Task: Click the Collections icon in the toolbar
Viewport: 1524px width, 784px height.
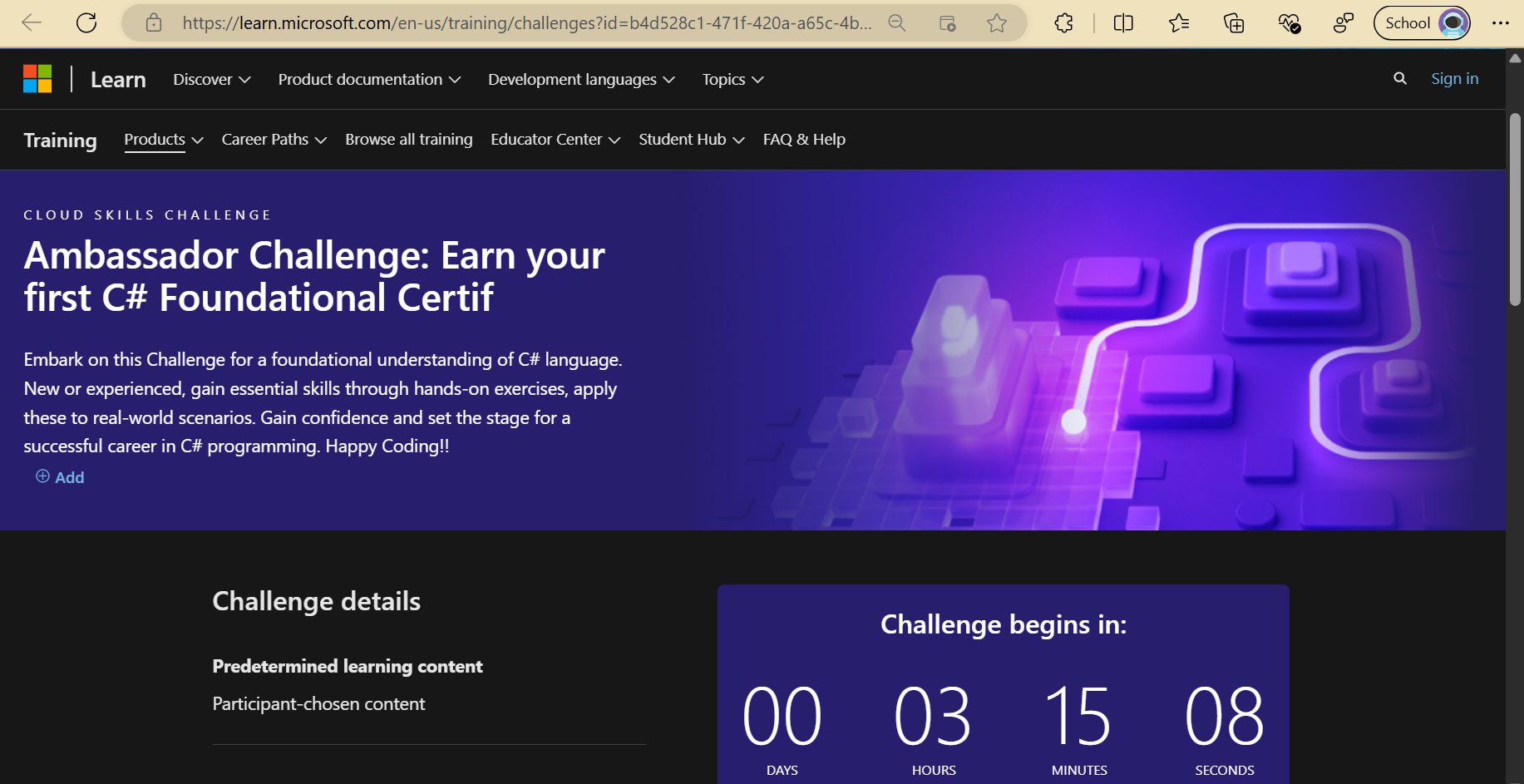Action: click(x=1234, y=22)
